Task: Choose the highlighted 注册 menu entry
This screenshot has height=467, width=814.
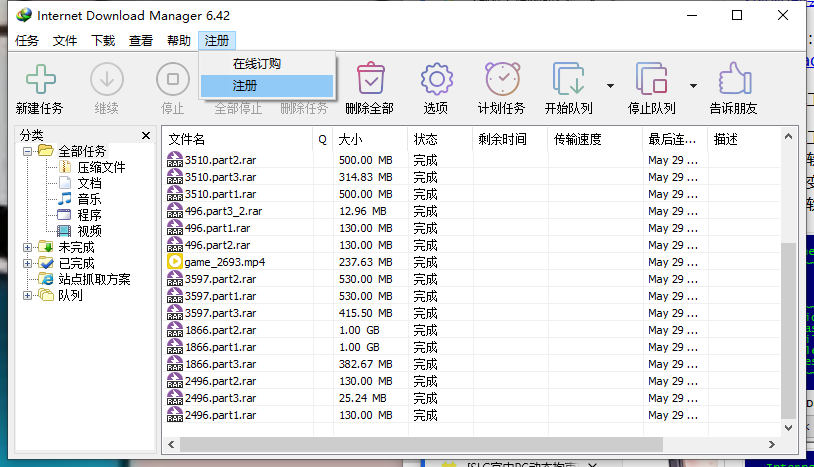Action: click(x=267, y=86)
